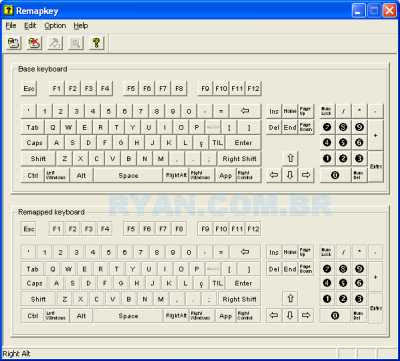
Task: Click the Space key on Remapped keyboard
Action: click(128, 316)
